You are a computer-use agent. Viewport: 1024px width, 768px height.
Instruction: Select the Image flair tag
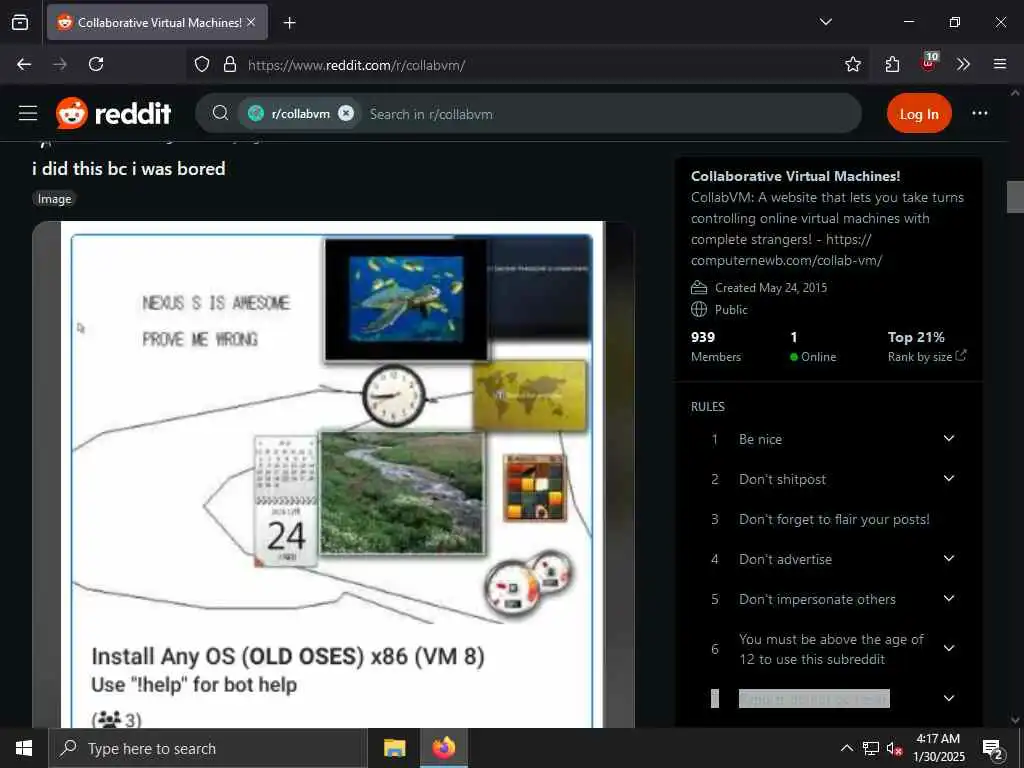point(54,199)
